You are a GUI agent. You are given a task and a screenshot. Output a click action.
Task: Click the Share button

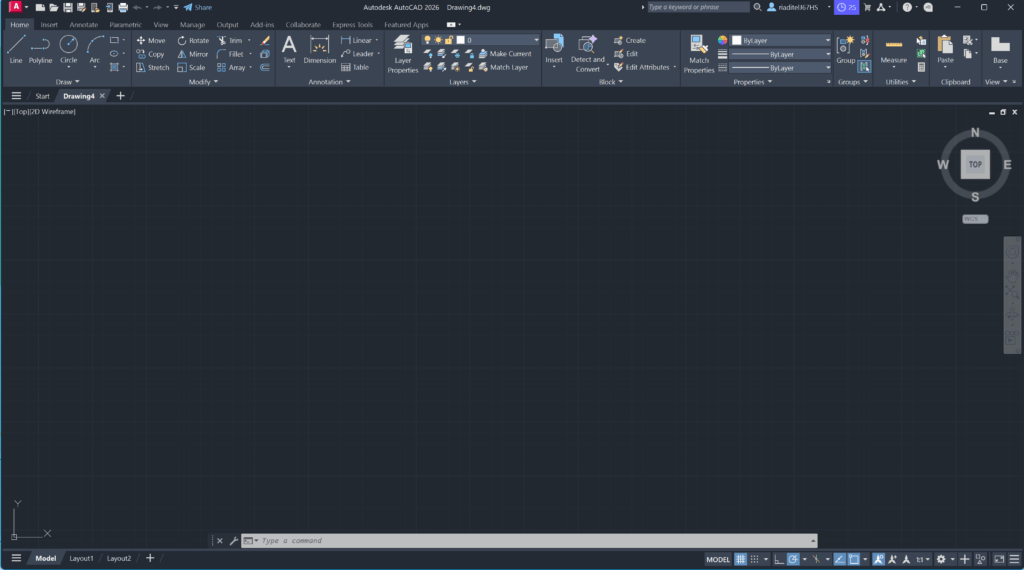pos(197,7)
